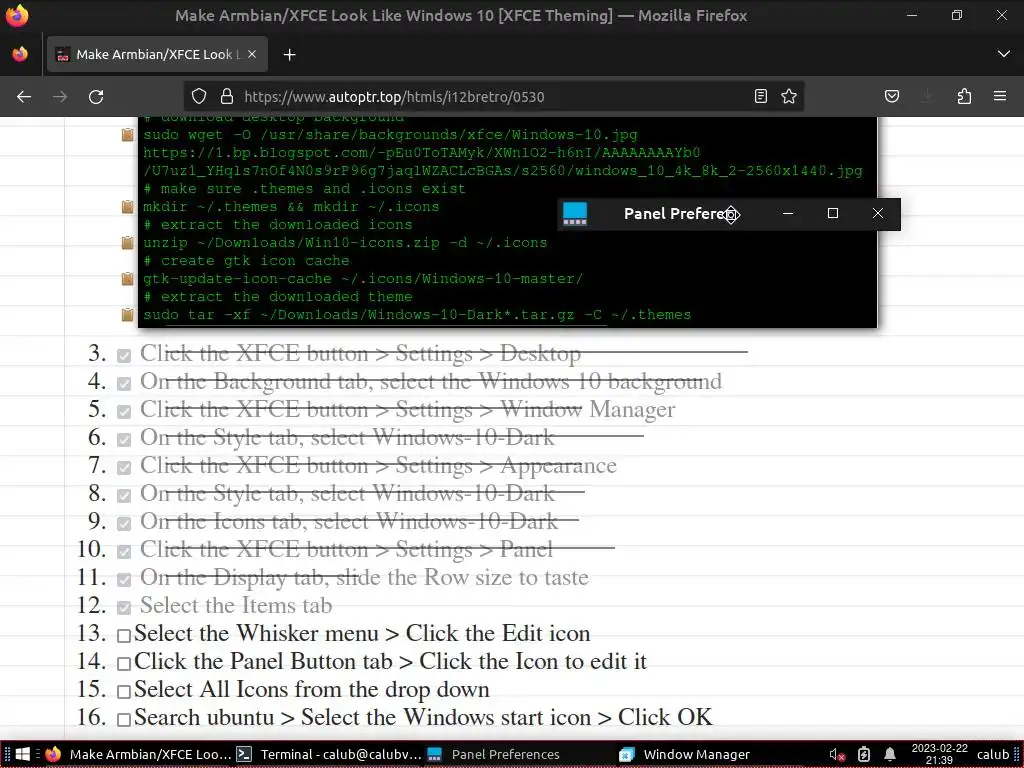Copy the mkdir command clipboard icon
Screen dimensions: 1024x768
tap(128, 206)
